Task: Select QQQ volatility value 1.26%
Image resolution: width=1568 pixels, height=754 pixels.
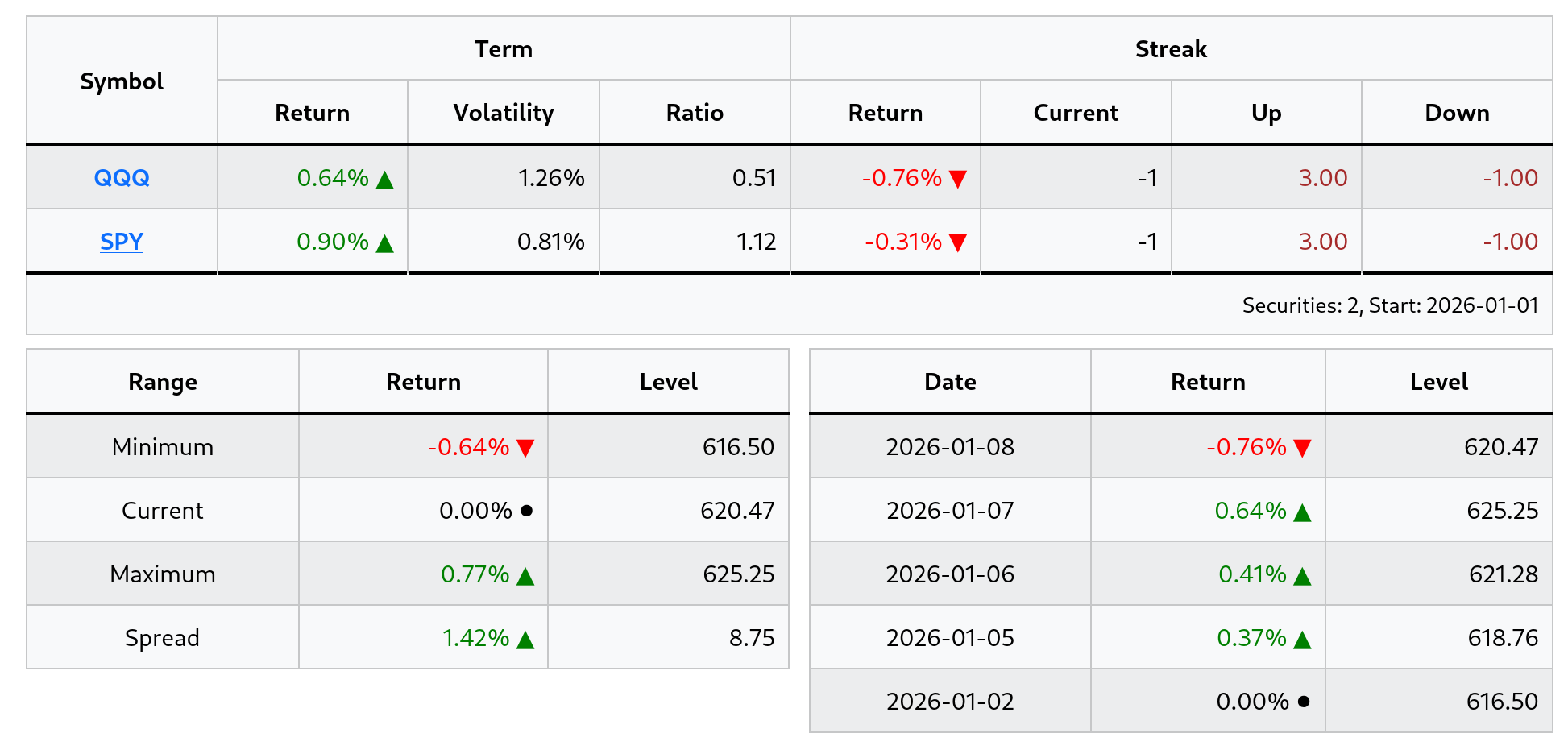Action: pyautogui.click(x=551, y=177)
